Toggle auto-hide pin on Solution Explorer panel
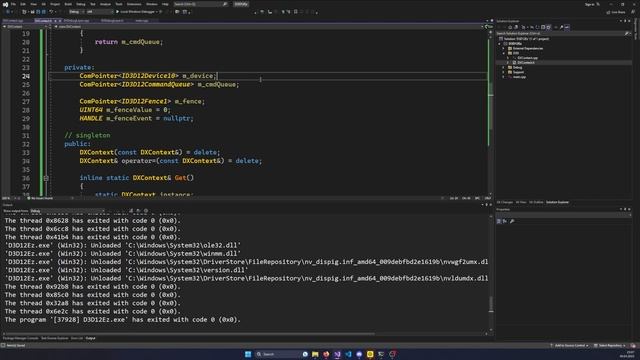Screen dimensions: 640x360 click(625, 21)
